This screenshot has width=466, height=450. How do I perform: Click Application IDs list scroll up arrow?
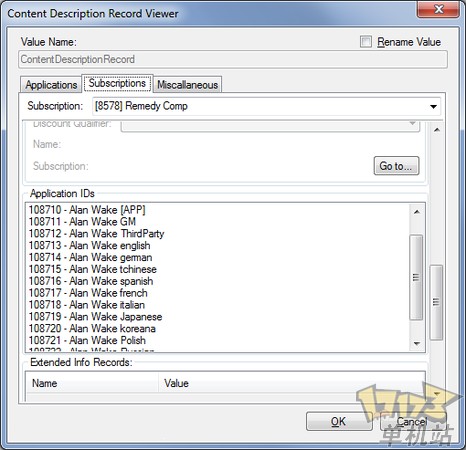pyautogui.click(x=416, y=212)
